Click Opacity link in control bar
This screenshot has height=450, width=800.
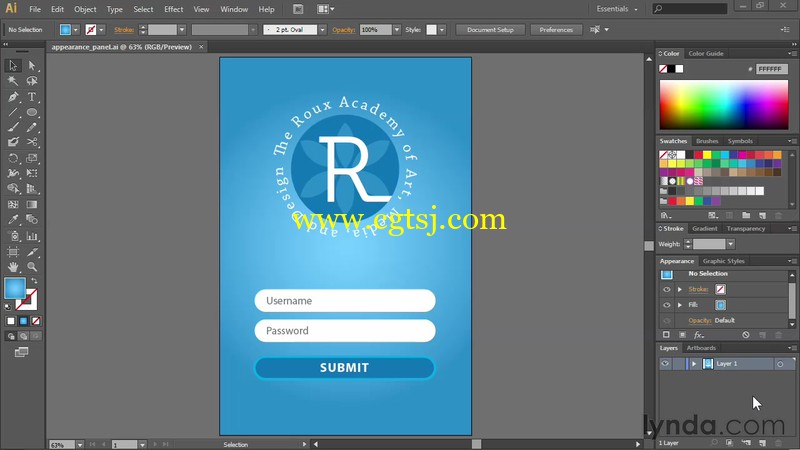(x=343, y=30)
